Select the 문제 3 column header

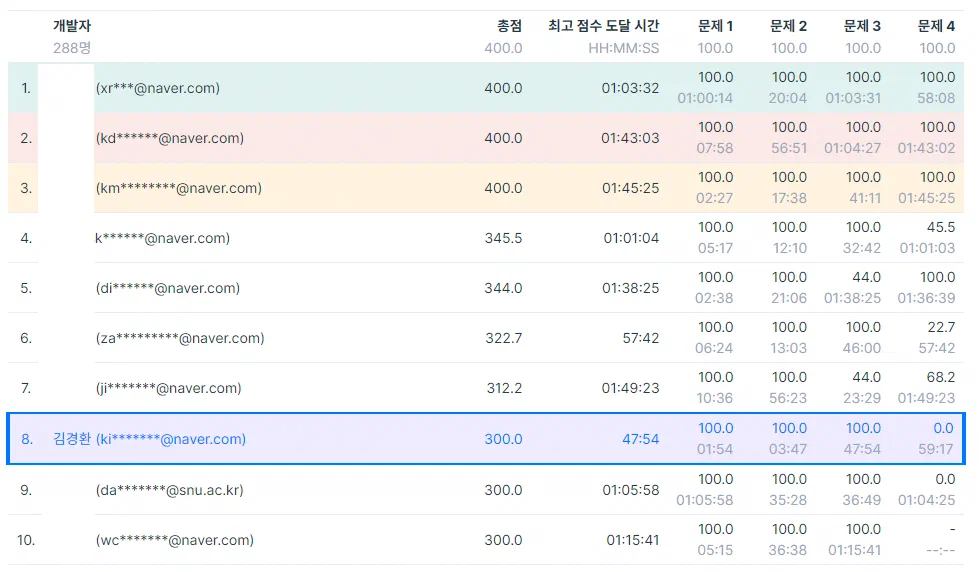[x=862, y=26]
